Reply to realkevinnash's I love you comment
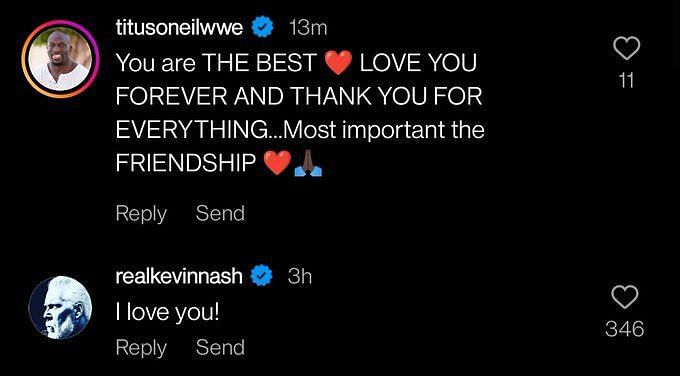Image resolution: width=680 pixels, height=376 pixels. (x=141, y=349)
